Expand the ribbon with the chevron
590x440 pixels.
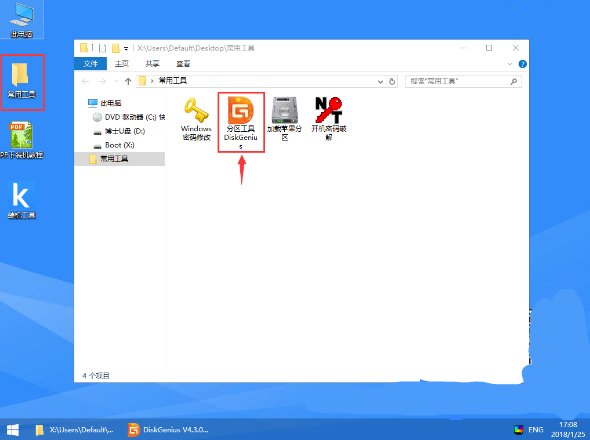[510, 64]
